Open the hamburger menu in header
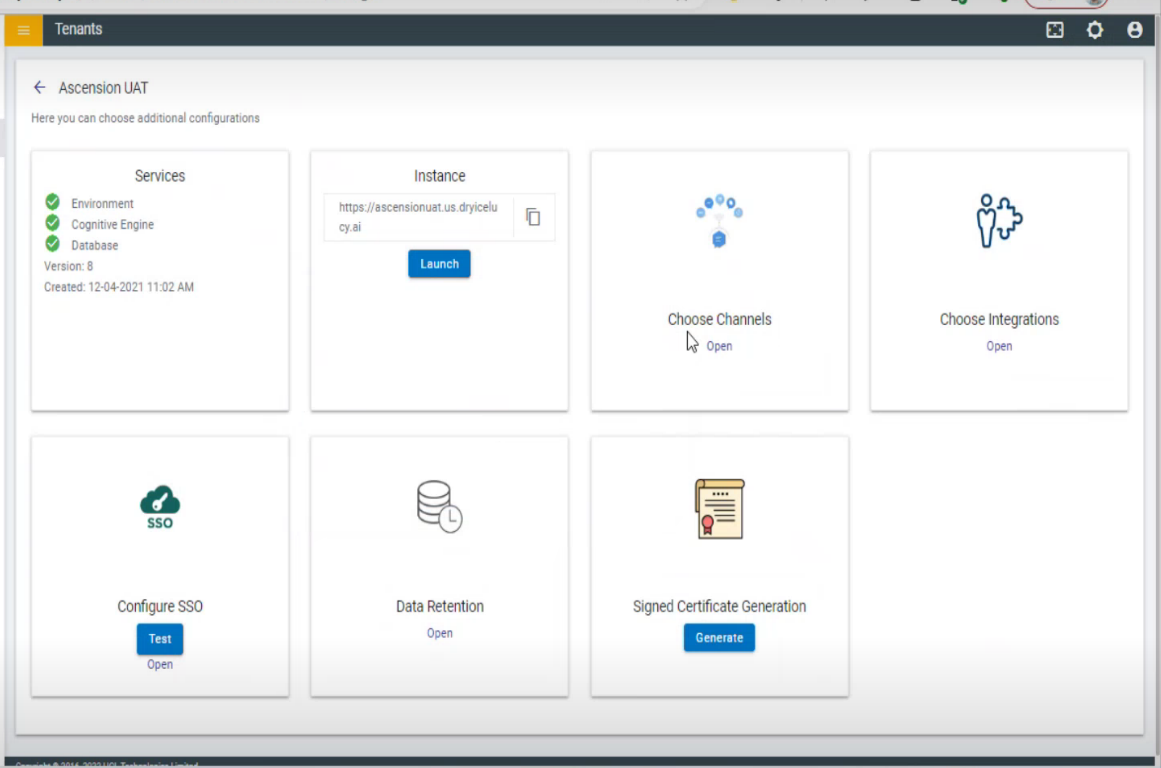Screen dimensions: 1161x768 pos(23,30)
